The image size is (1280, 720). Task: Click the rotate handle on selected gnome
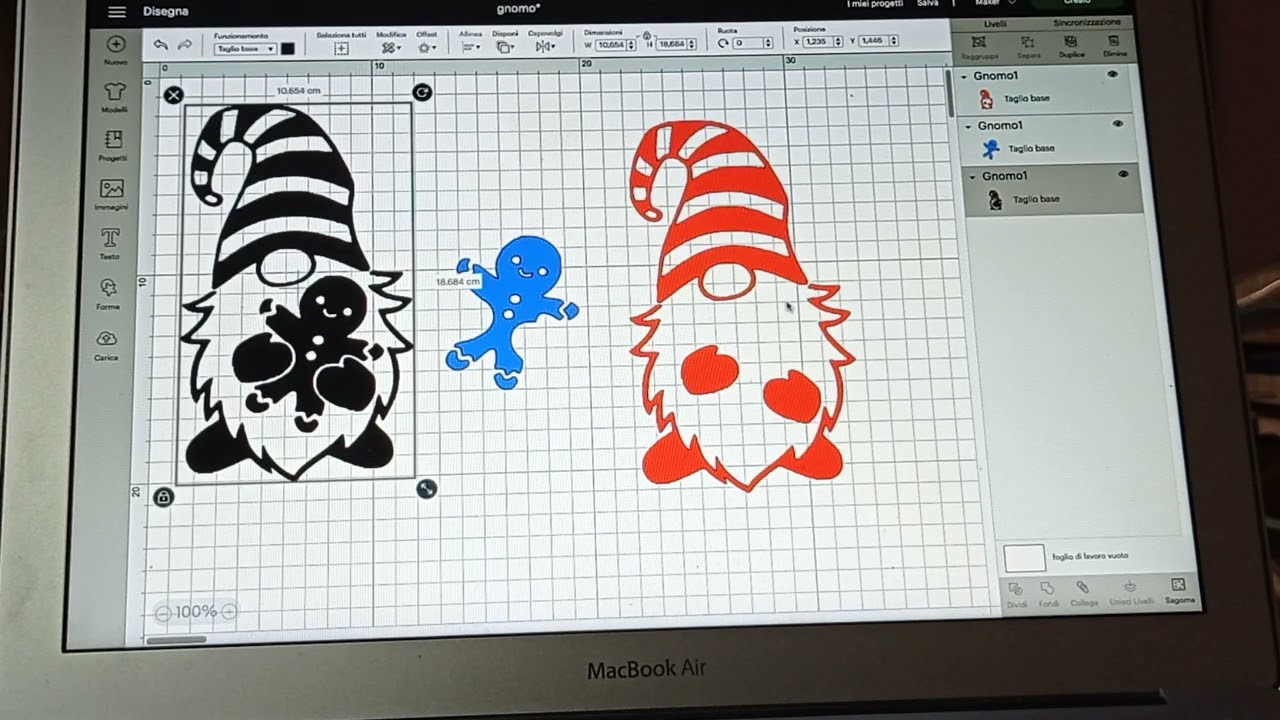(422, 93)
